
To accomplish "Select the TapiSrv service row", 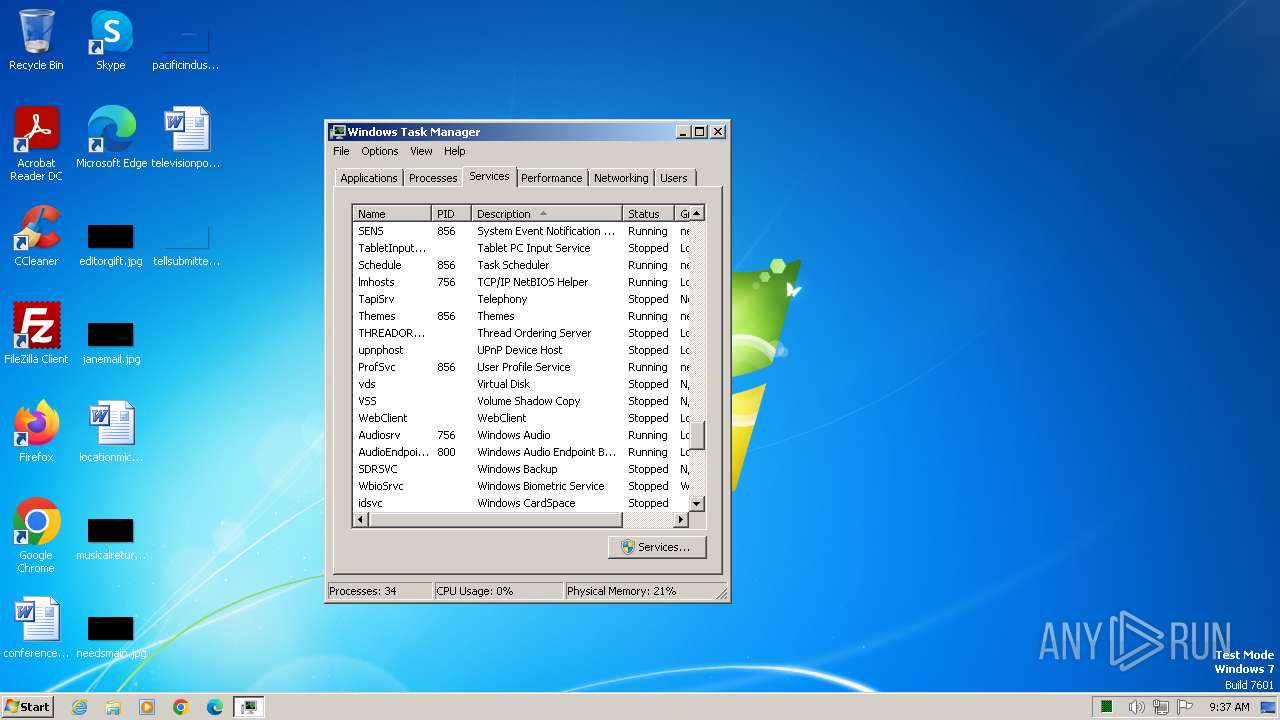I will (x=521, y=299).
